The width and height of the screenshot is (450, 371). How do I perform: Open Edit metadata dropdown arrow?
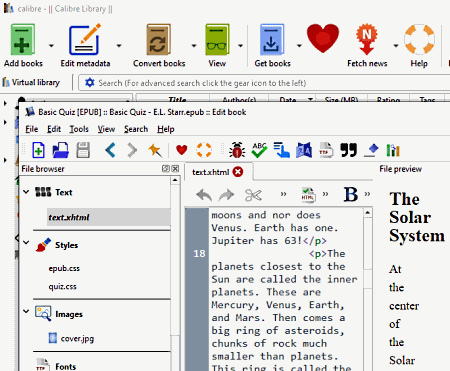tap(119, 45)
